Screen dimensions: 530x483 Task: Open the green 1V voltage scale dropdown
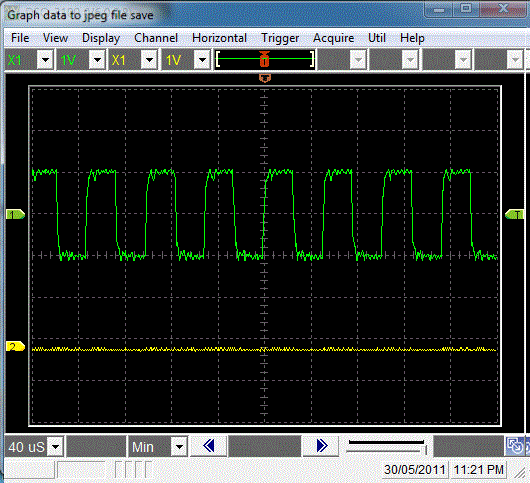tap(97, 60)
